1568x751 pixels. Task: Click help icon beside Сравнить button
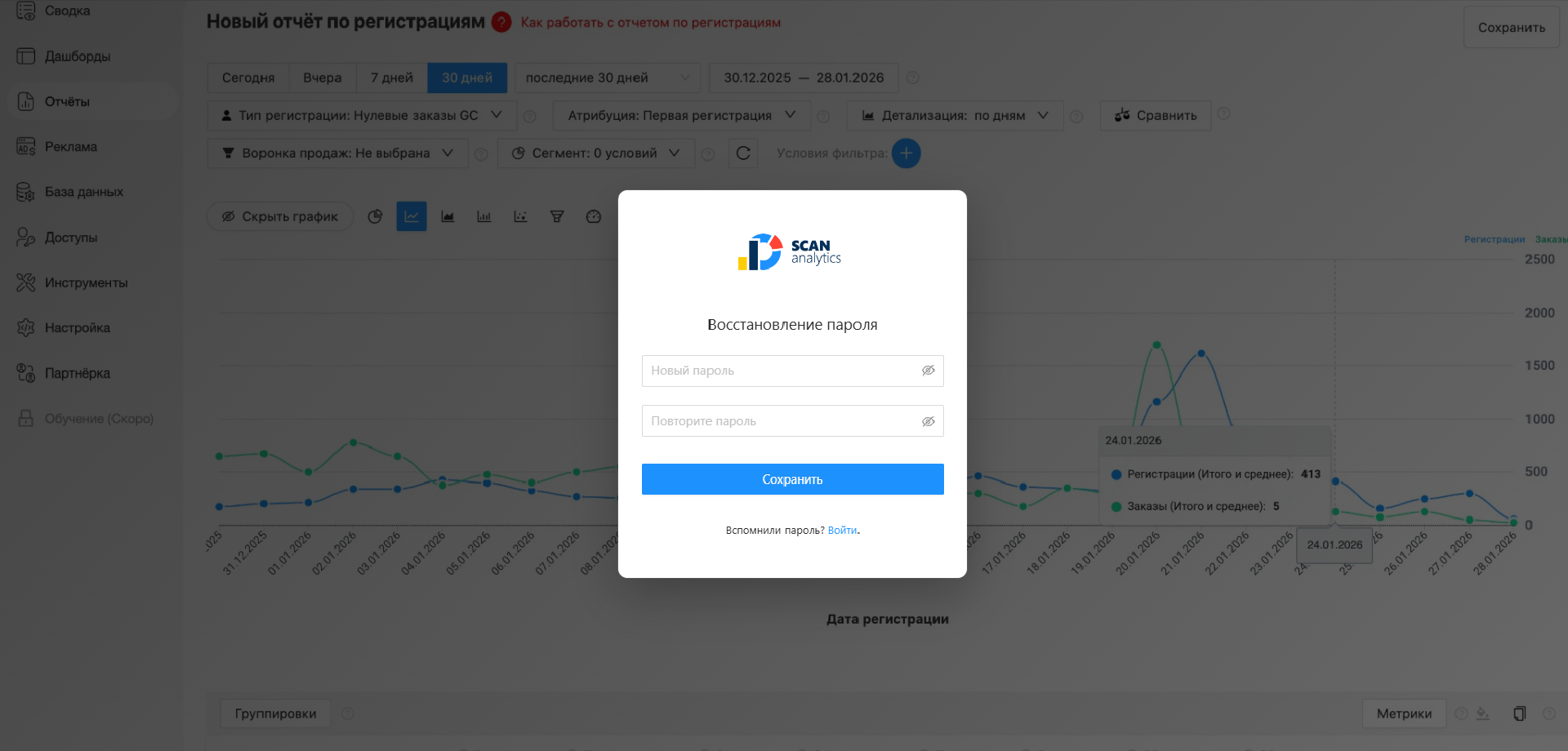point(1223,113)
